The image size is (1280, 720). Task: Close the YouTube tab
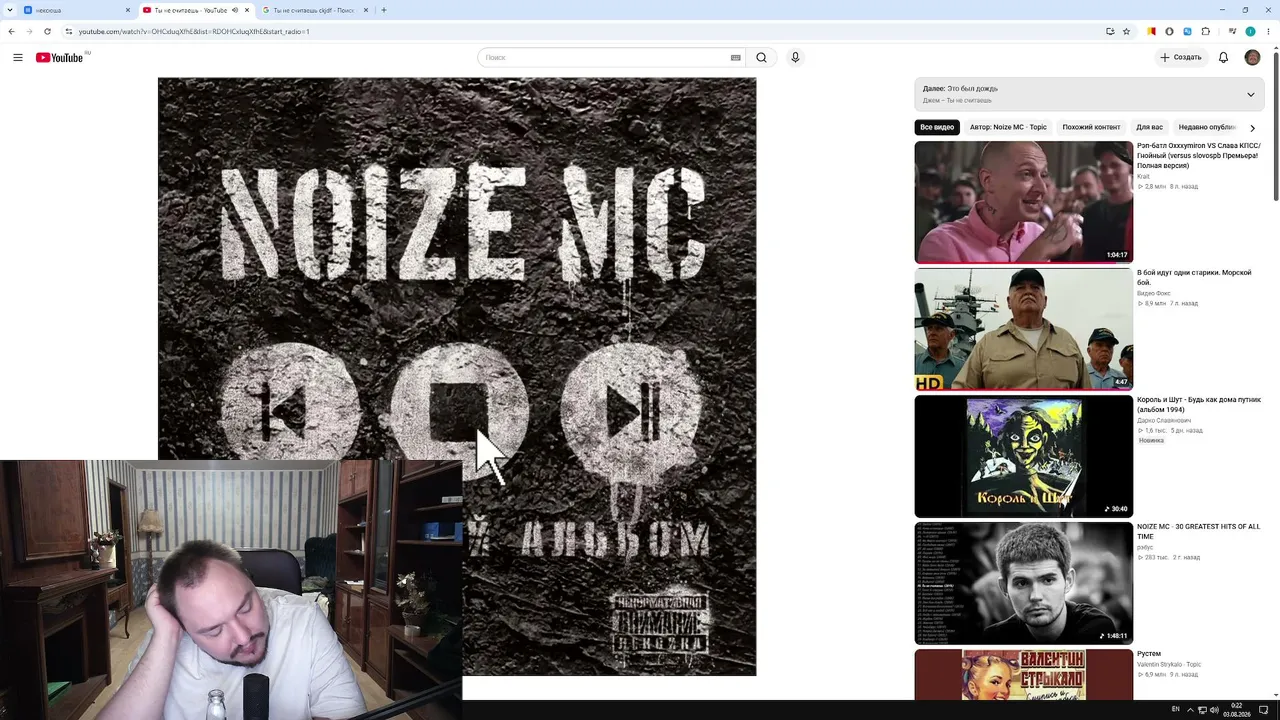tap(247, 10)
